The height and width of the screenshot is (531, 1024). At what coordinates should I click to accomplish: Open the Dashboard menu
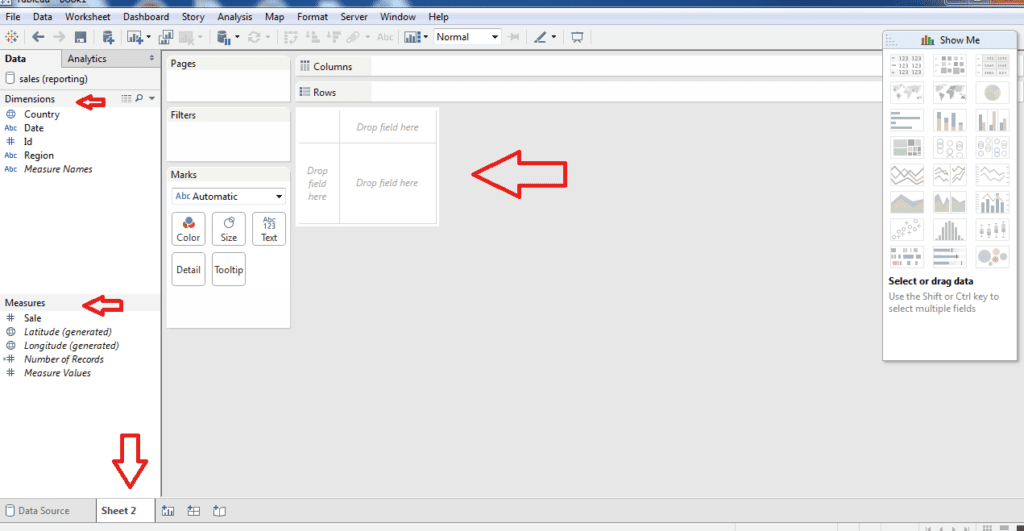[146, 17]
